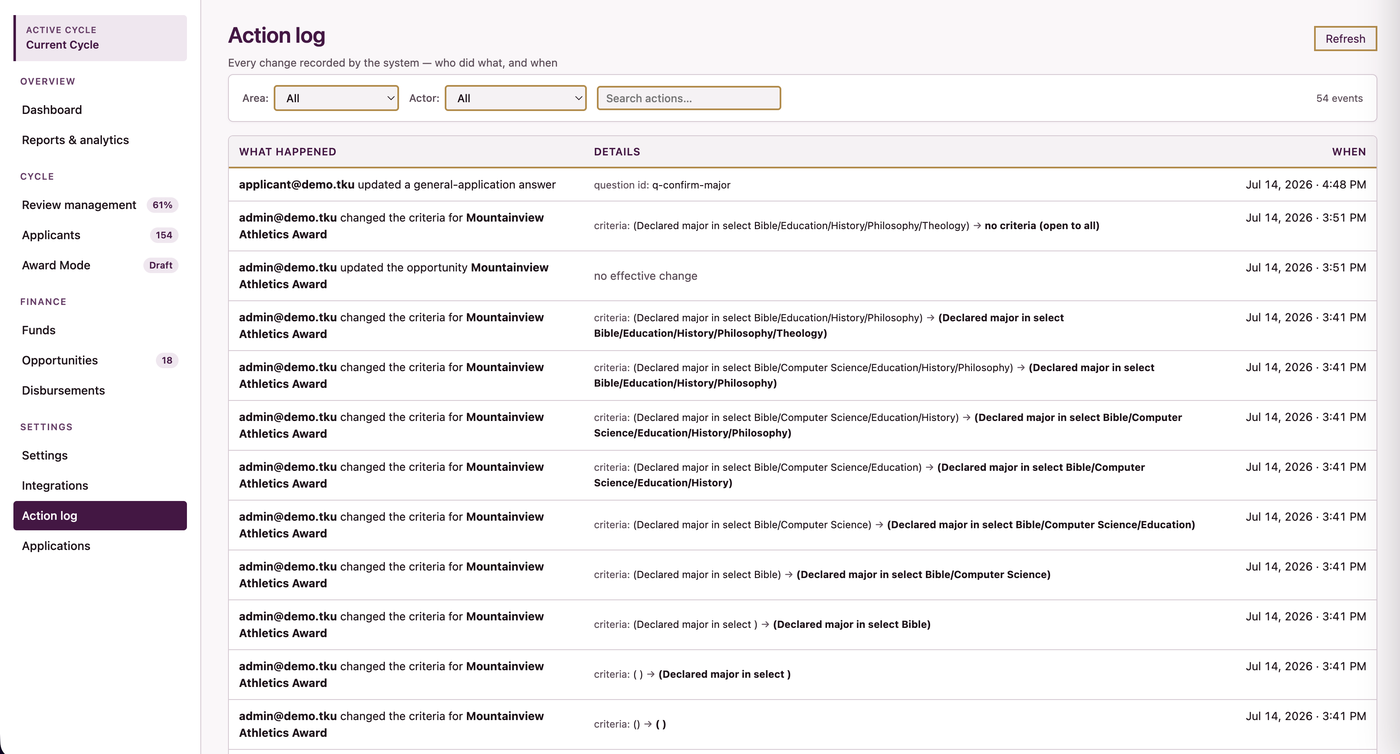The image size is (1400, 754).
Task: Navigate to Applicants
Action: tap(51, 235)
